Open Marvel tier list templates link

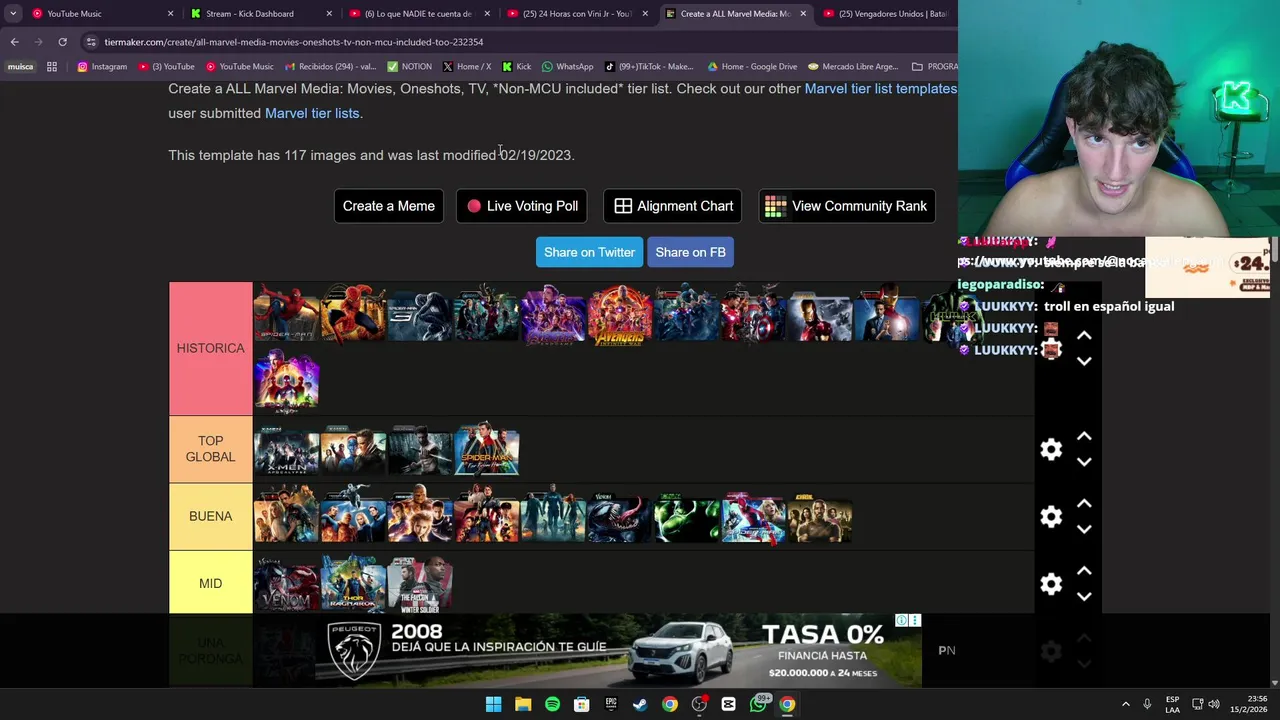881,89
